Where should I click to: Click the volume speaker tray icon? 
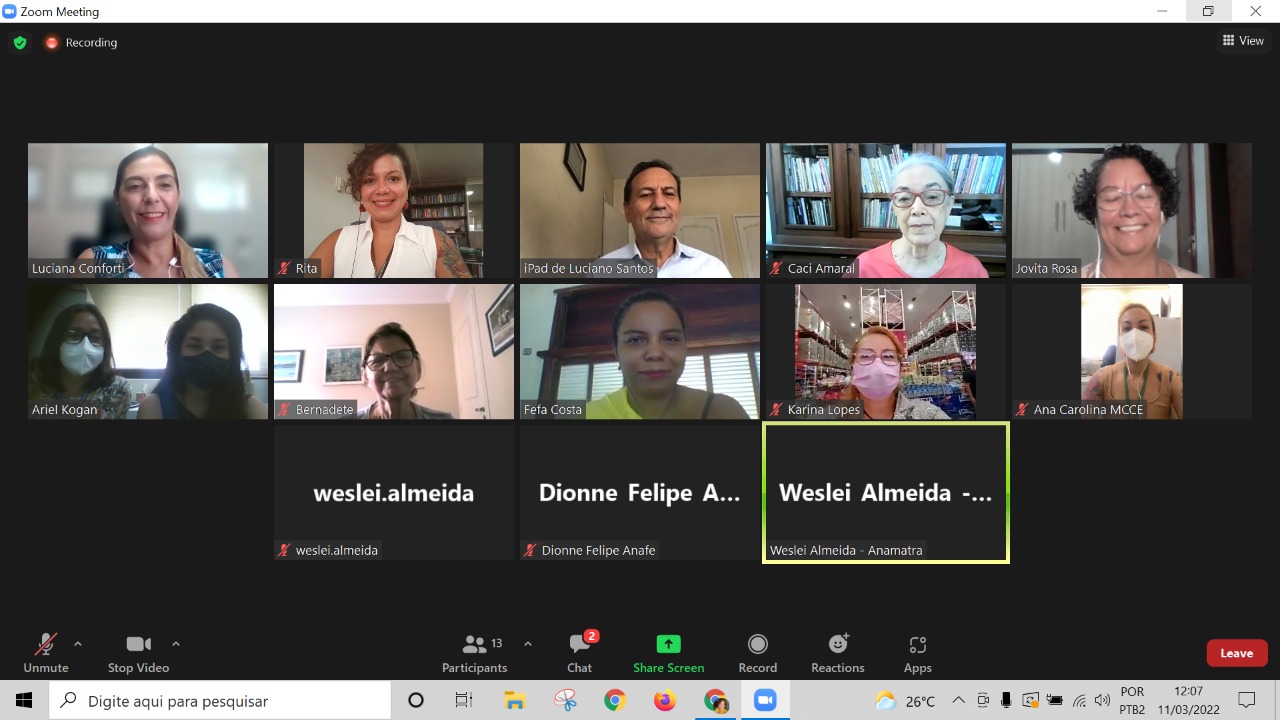pos(1103,701)
